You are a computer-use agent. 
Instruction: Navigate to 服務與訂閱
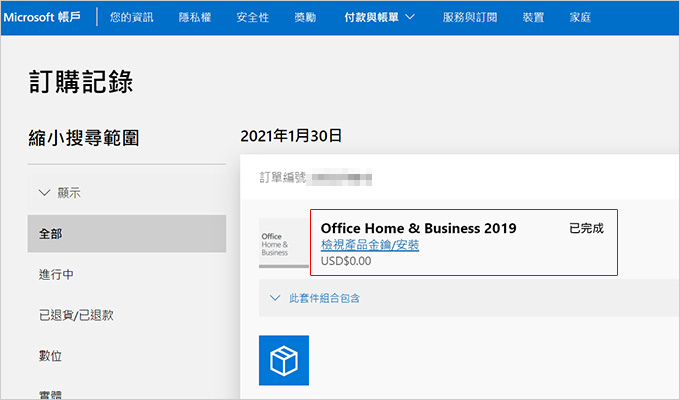tap(470, 17)
